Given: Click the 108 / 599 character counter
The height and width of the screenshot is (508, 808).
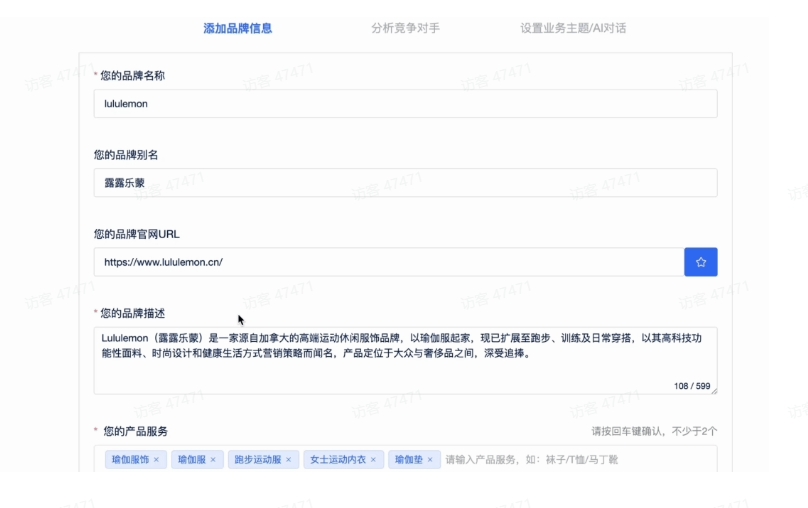Looking at the screenshot, I should click(692, 386).
